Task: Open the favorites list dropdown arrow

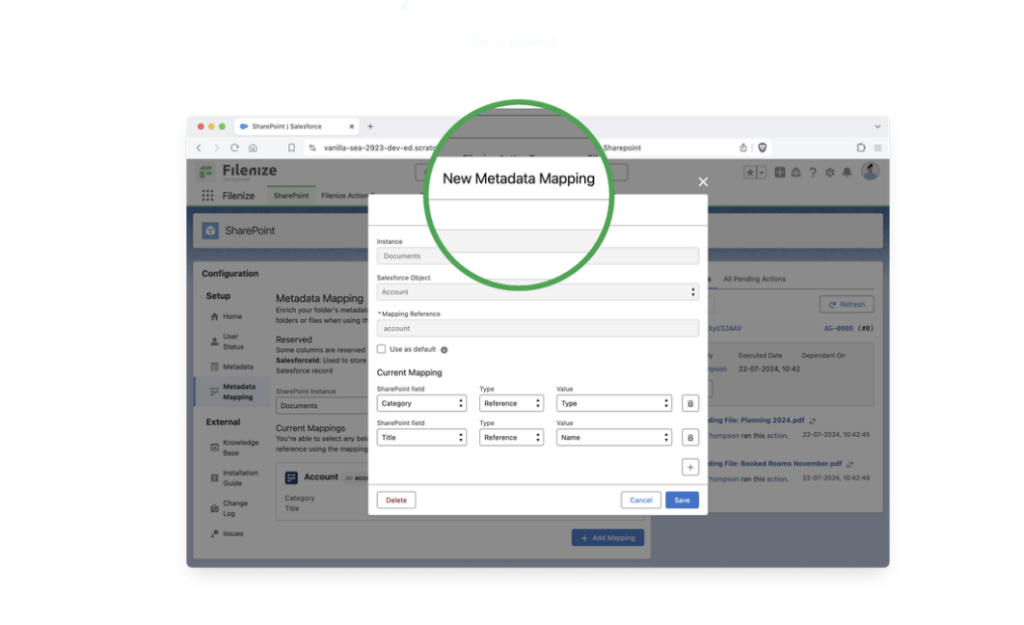Action: pyautogui.click(x=761, y=172)
